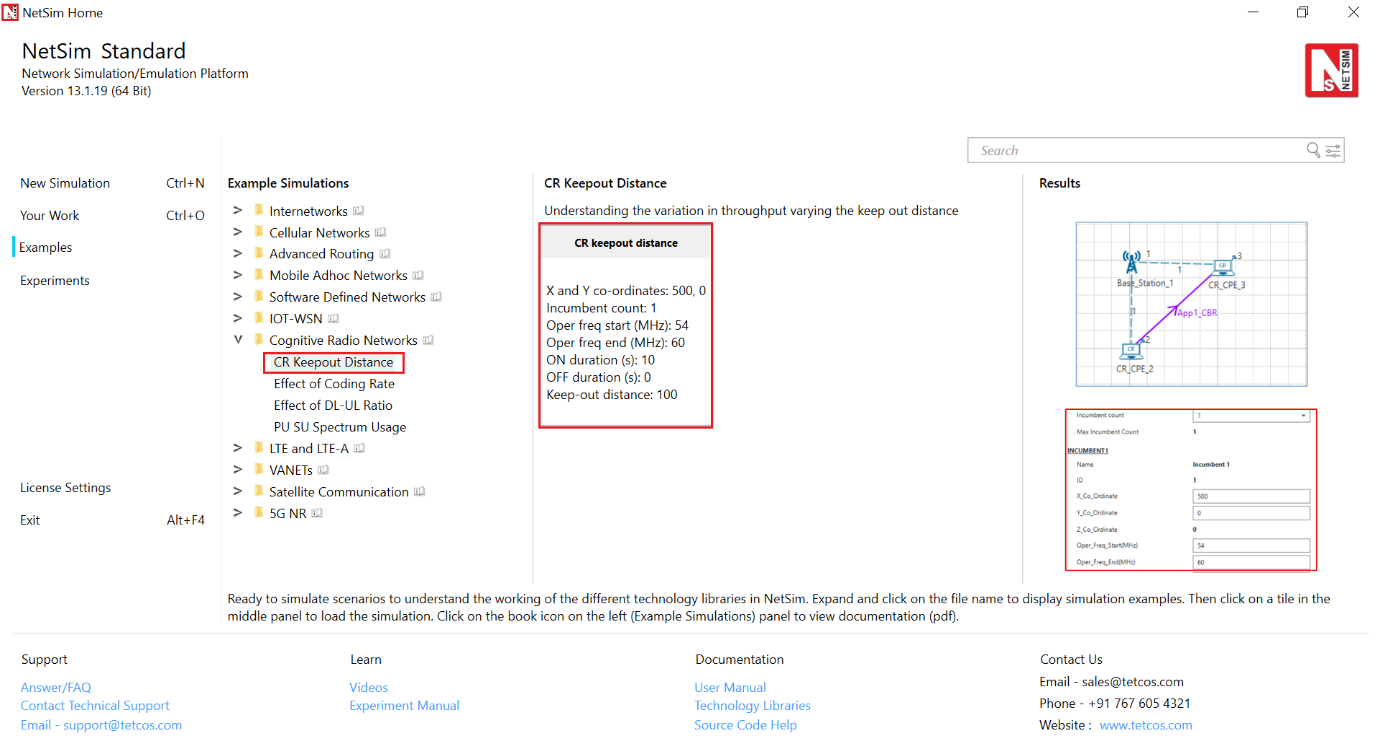The image size is (1380, 736).
Task: Click the search magnifier icon
Action: pyautogui.click(x=1313, y=150)
